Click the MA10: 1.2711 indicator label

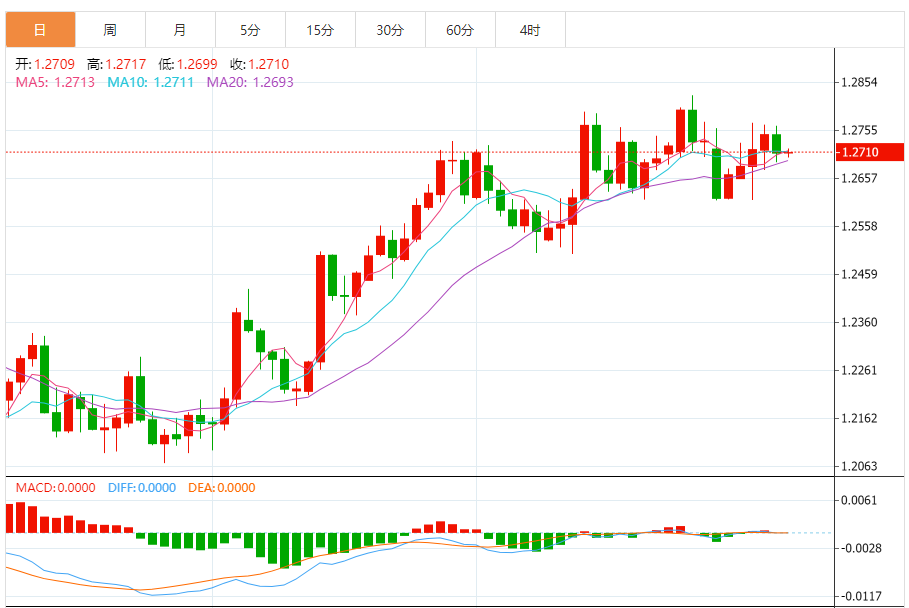tap(151, 82)
